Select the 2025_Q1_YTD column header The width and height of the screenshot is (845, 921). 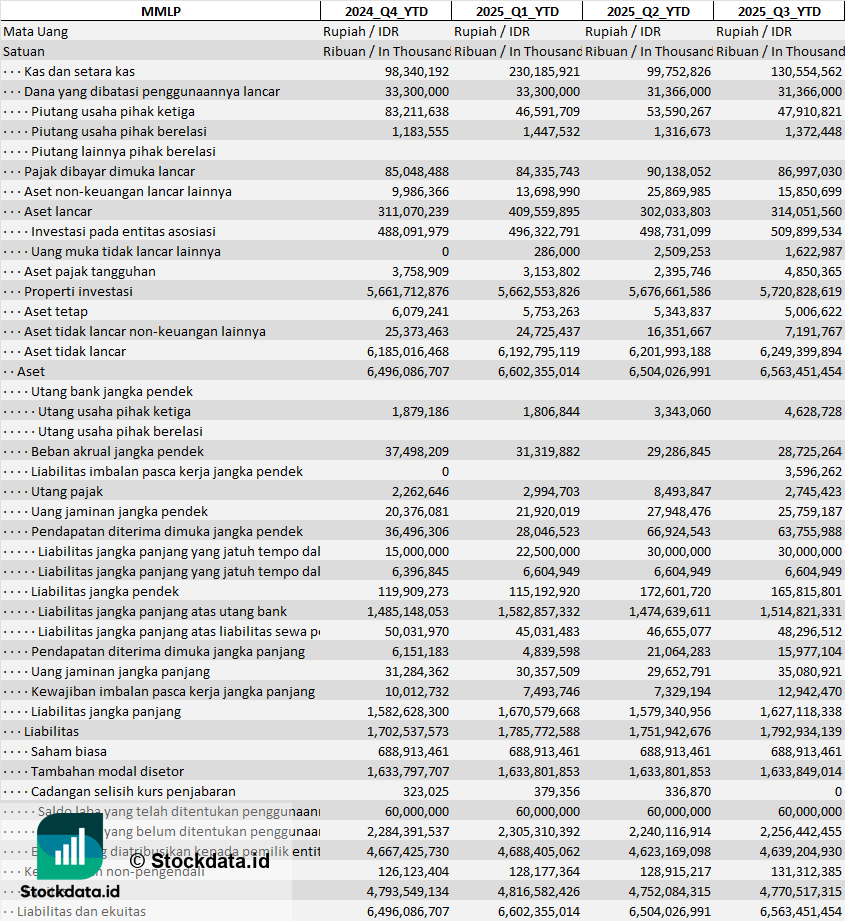click(517, 11)
